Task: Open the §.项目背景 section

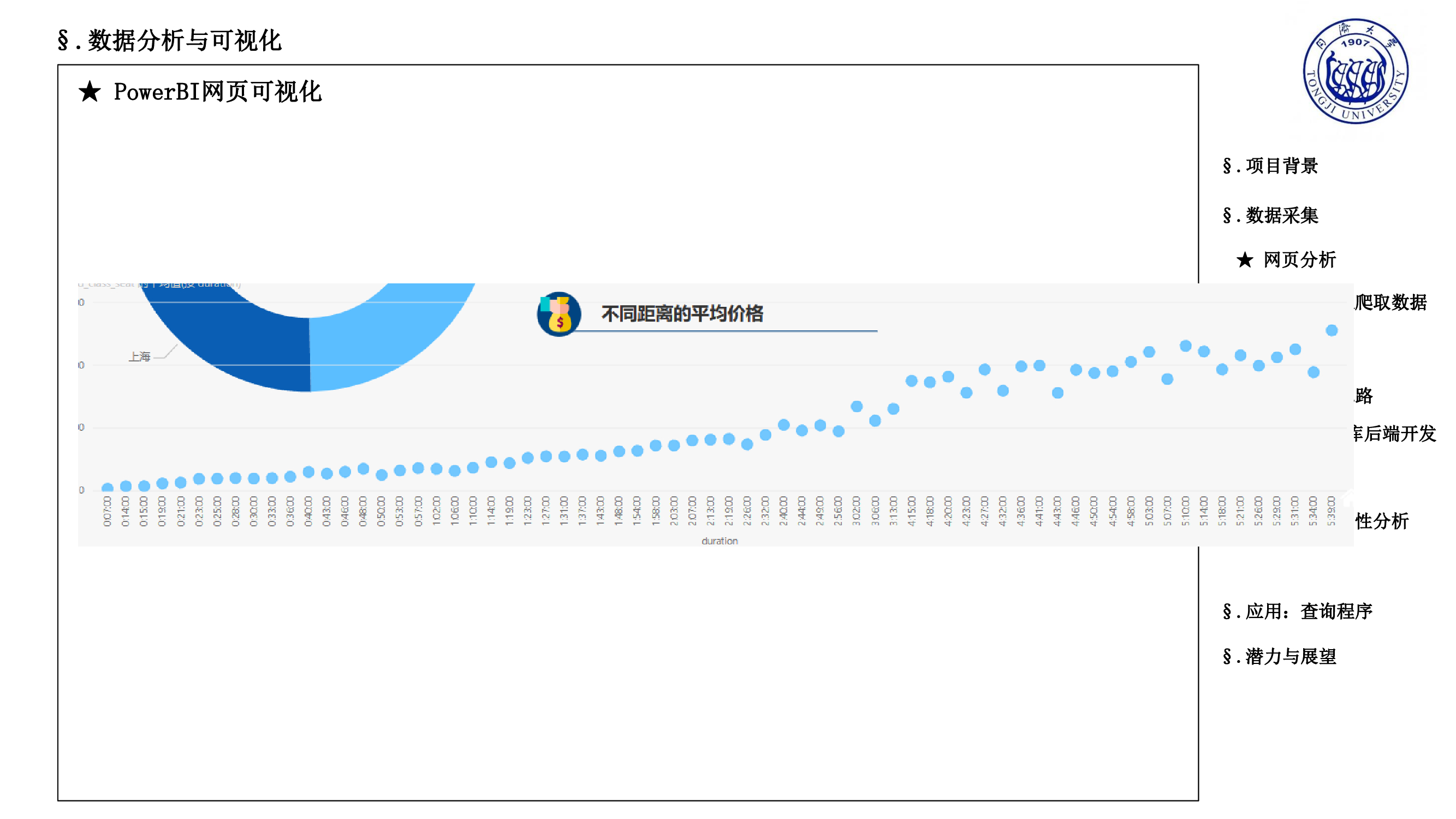Action: click(1269, 165)
